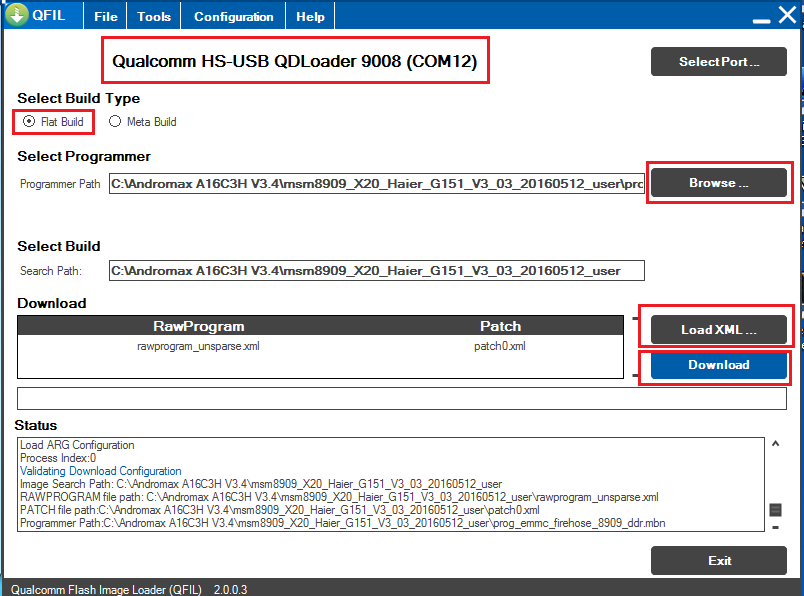Click the Exit button

718,561
